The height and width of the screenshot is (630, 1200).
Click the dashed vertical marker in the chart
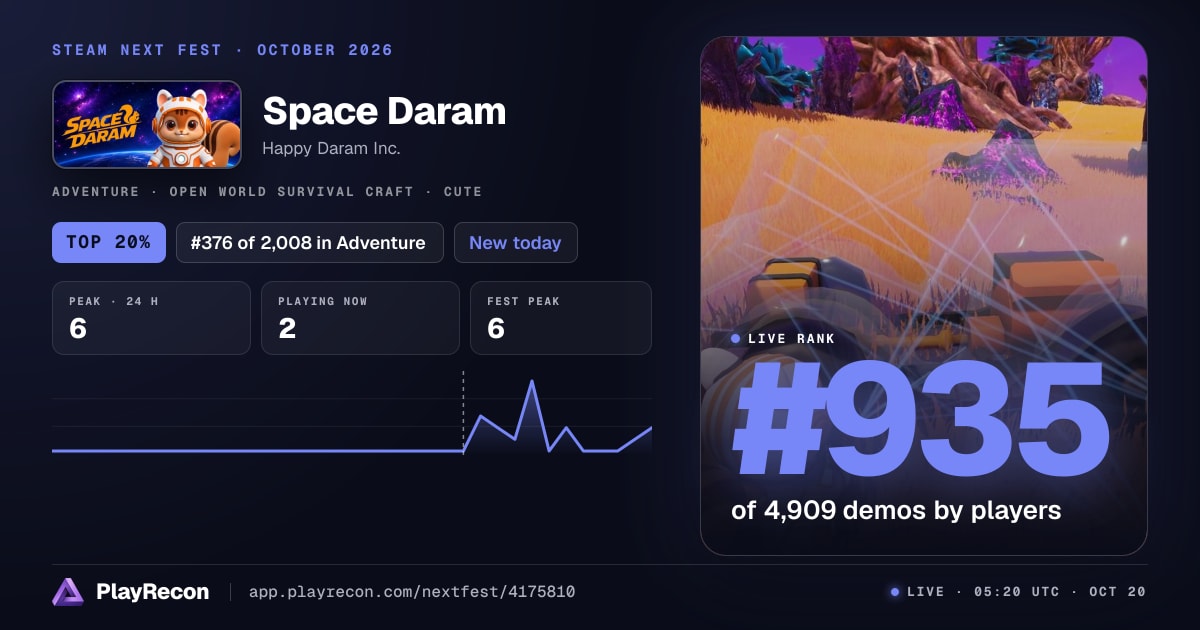pos(463,412)
